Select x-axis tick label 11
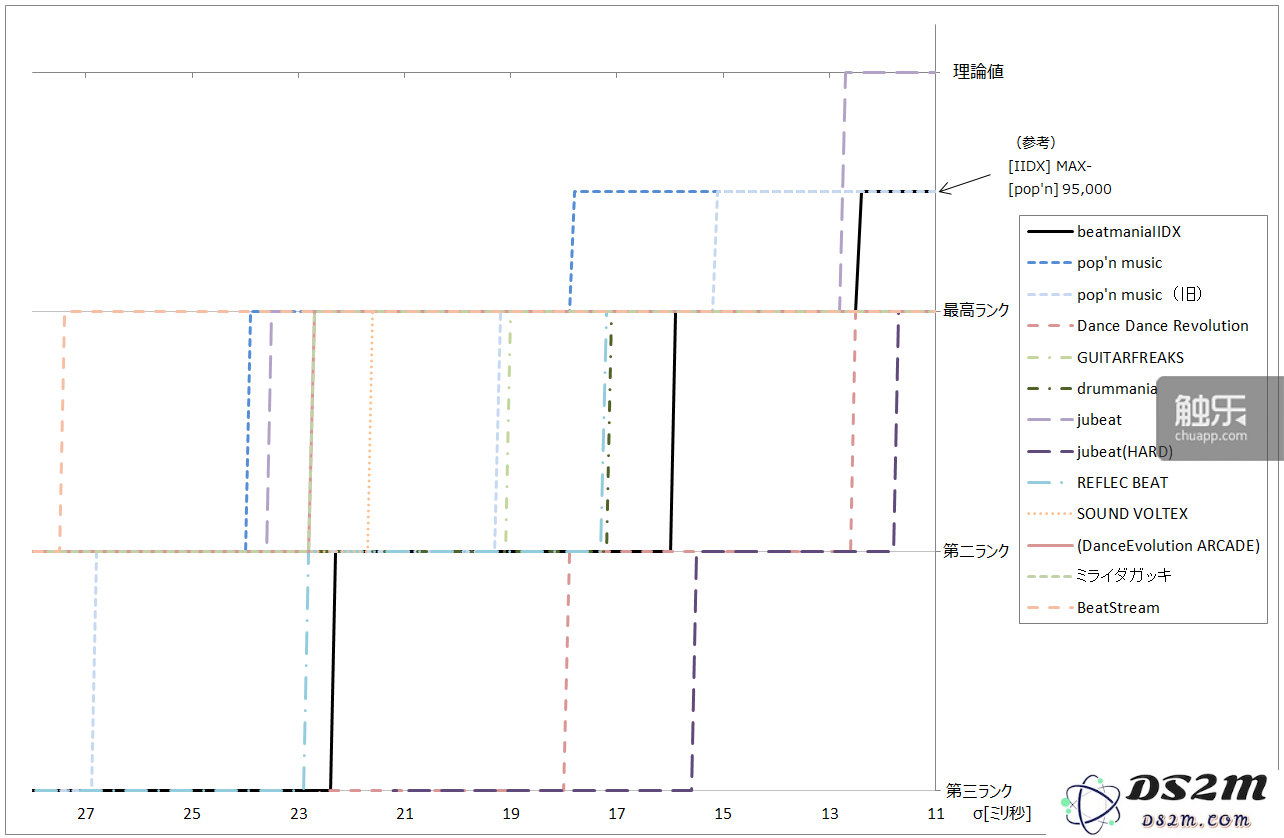Viewport: 1284px width, 838px height. pyautogui.click(x=935, y=814)
